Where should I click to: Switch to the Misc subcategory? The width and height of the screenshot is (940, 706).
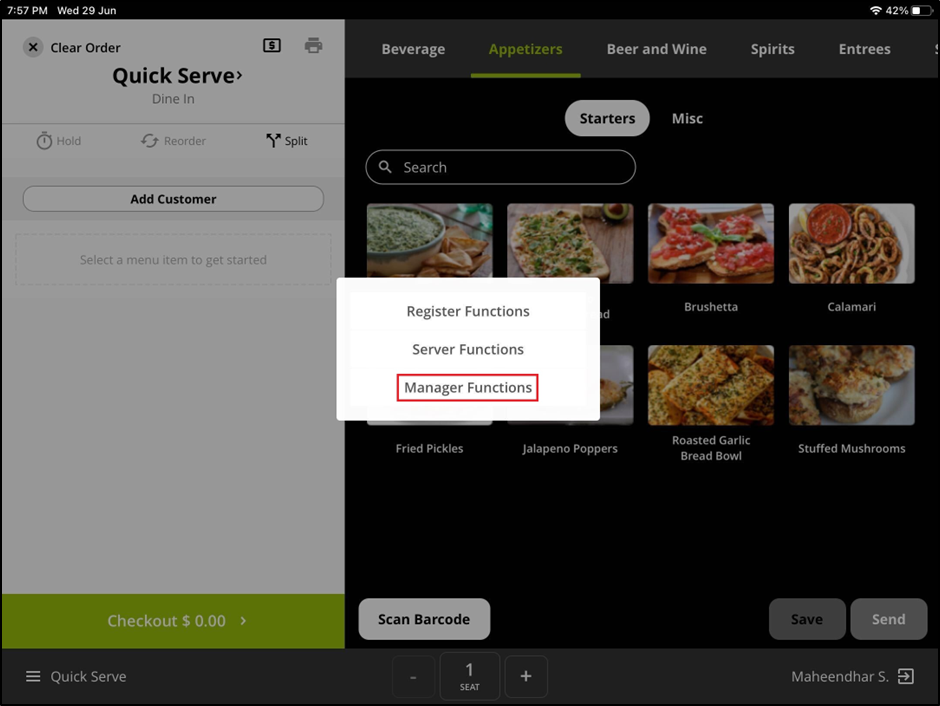pyautogui.click(x=687, y=118)
